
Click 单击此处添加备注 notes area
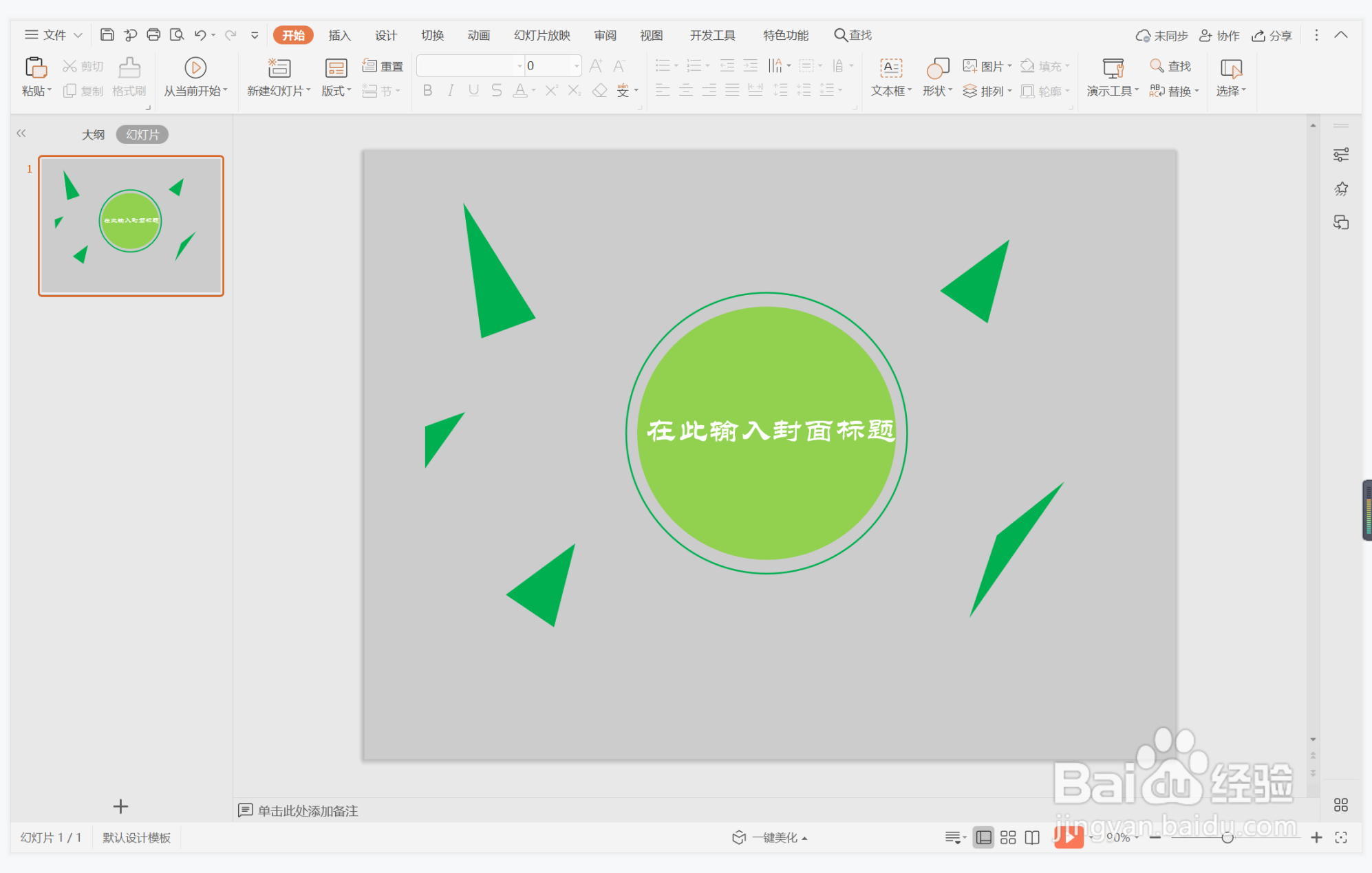point(308,810)
